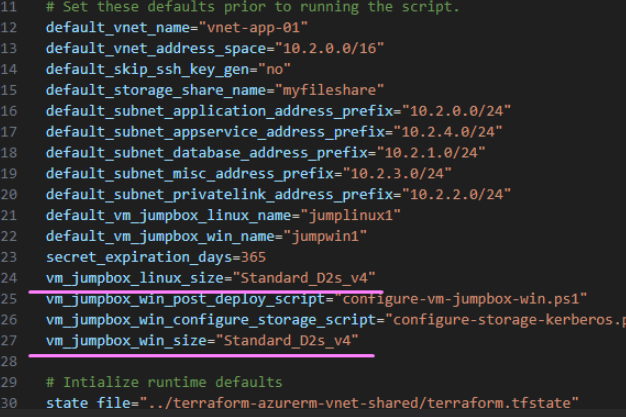626x417 pixels.
Task: Click the value "10.2.4.0/24"
Action: point(448,132)
